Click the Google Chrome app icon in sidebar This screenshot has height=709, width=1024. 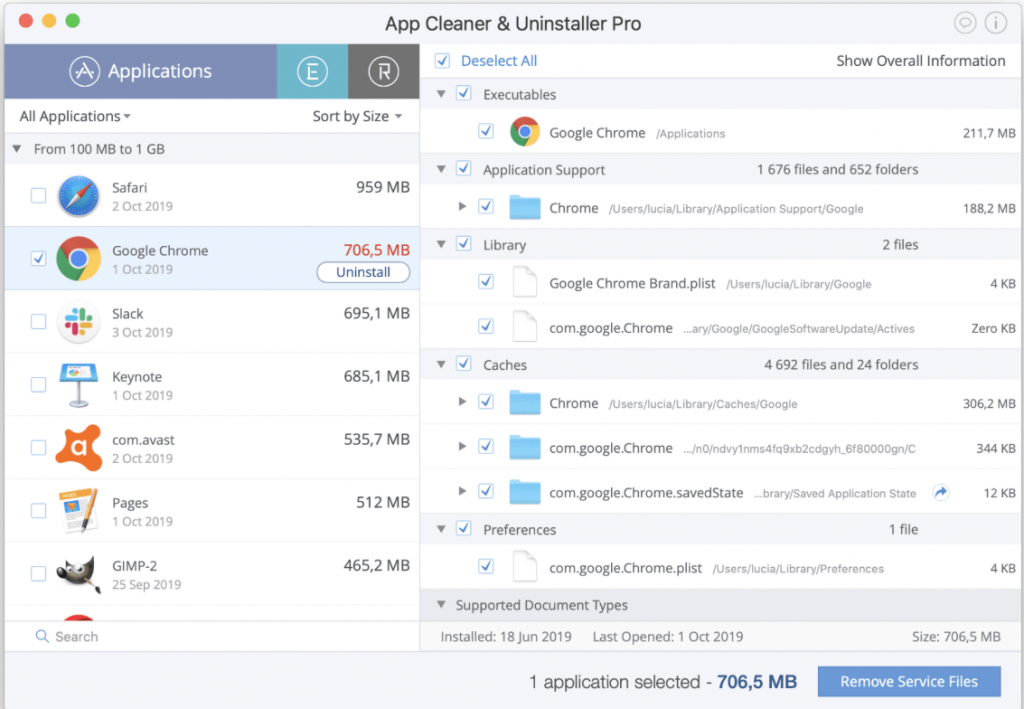(79, 259)
